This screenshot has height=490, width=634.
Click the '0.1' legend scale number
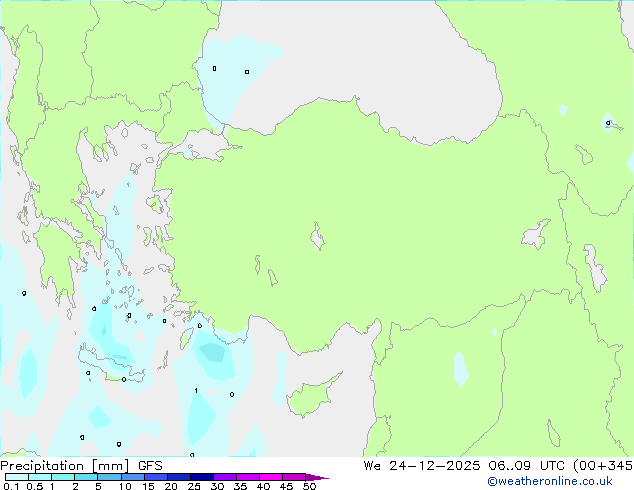coord(11,486)
